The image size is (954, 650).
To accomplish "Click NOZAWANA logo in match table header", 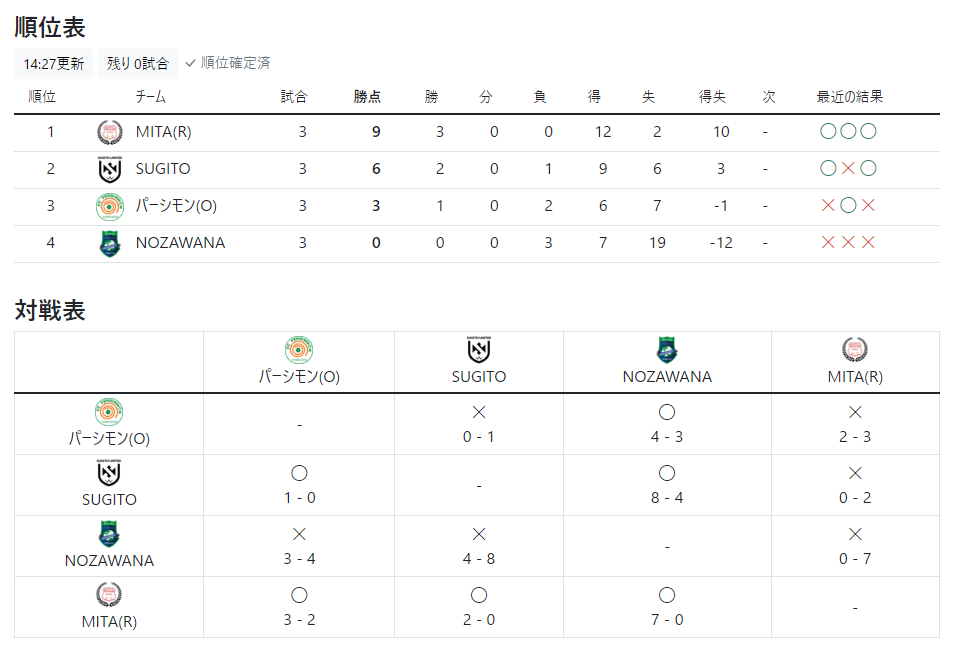I will coord(667,349).
